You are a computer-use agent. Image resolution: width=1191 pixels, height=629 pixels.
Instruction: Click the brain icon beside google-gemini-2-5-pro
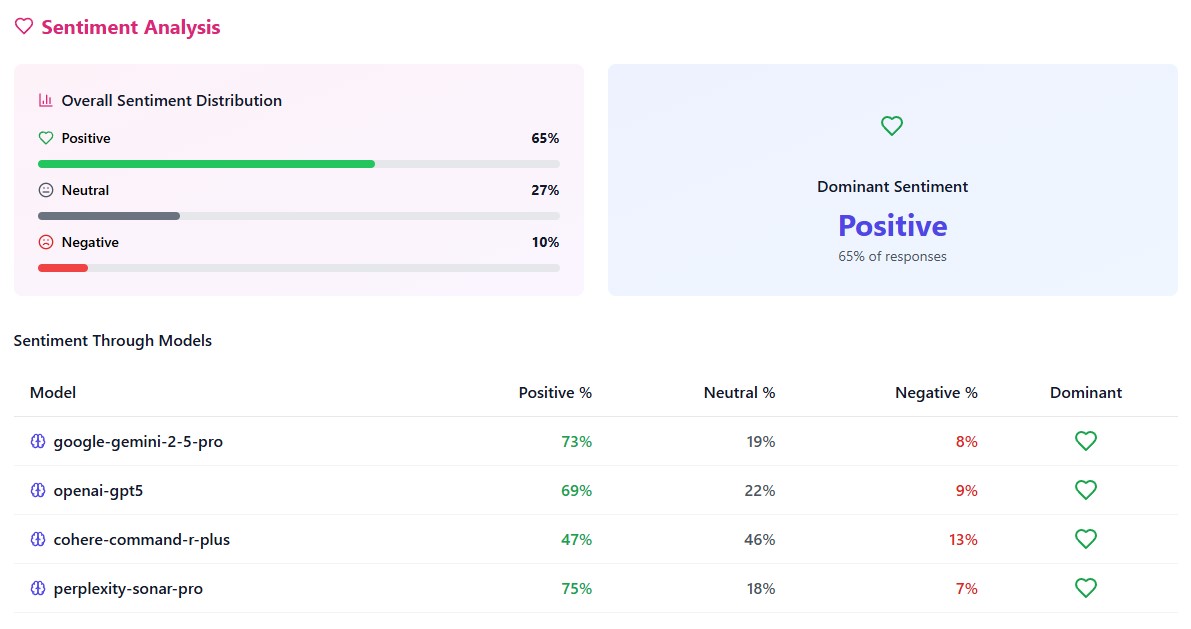pyautogui.click(x=38, y=441)
